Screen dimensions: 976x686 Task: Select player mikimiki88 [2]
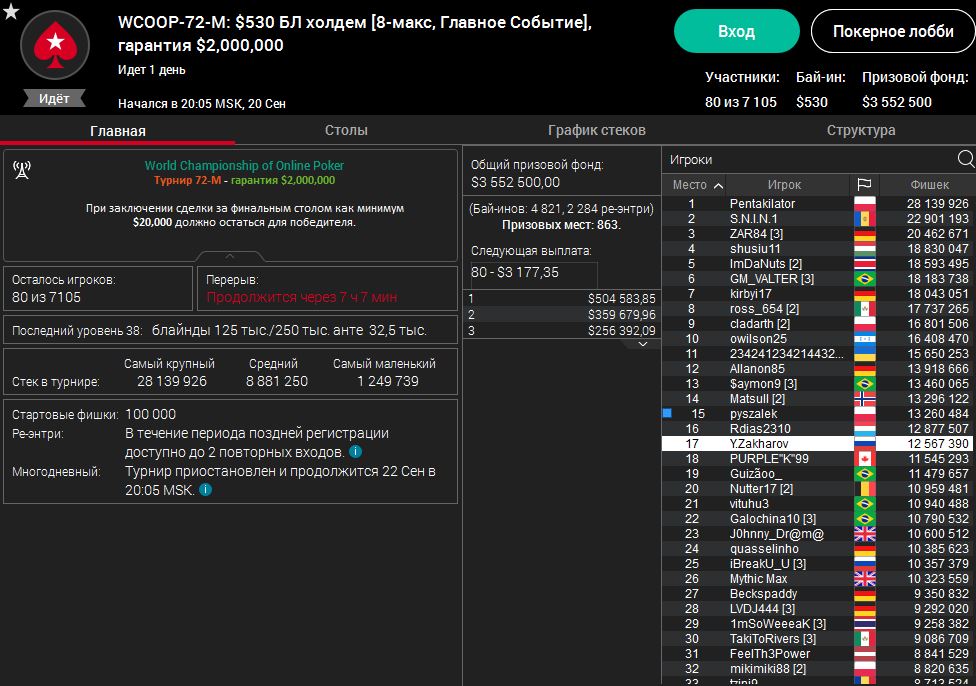click(817, 669)
